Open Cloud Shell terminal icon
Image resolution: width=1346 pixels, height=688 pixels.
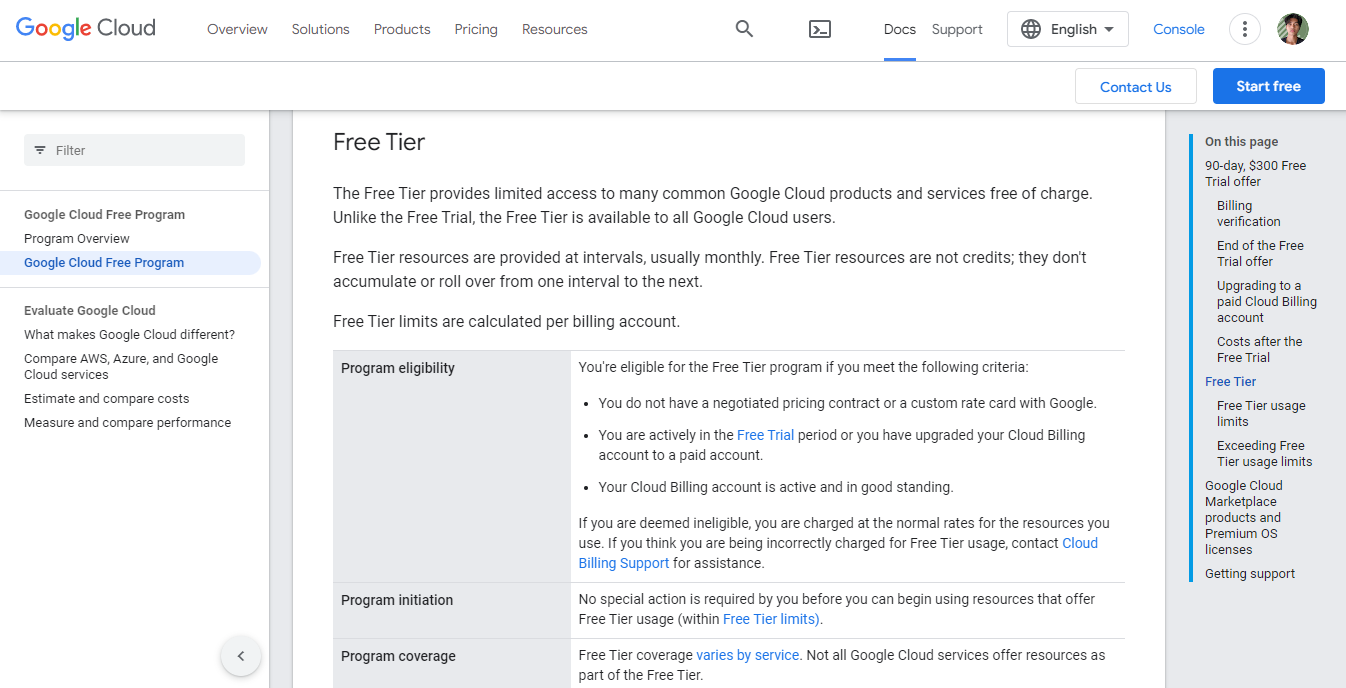tap(820, 29)
